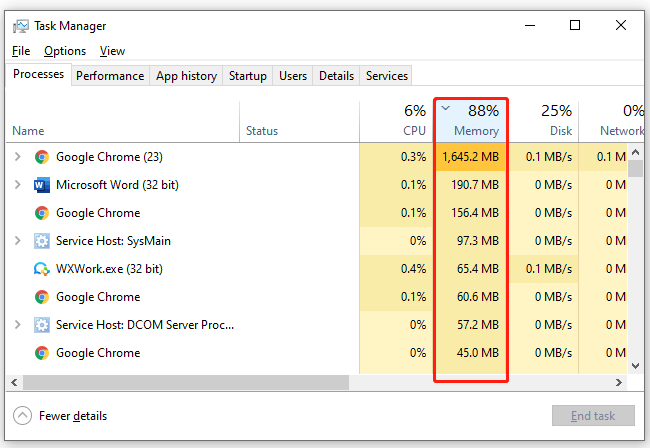The image size is (650, 448).
Task: Close the Task Manager window
Action: (621, 26)
